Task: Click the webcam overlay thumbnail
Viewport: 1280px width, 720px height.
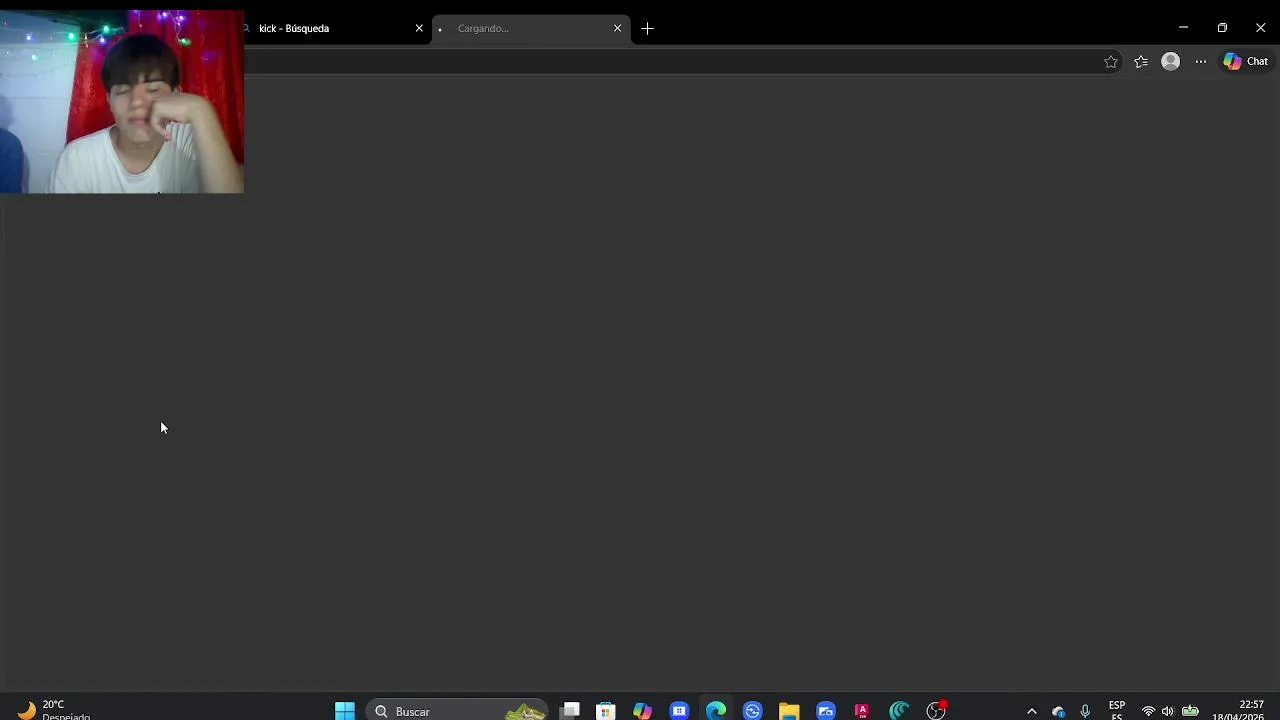Action: 122,102
